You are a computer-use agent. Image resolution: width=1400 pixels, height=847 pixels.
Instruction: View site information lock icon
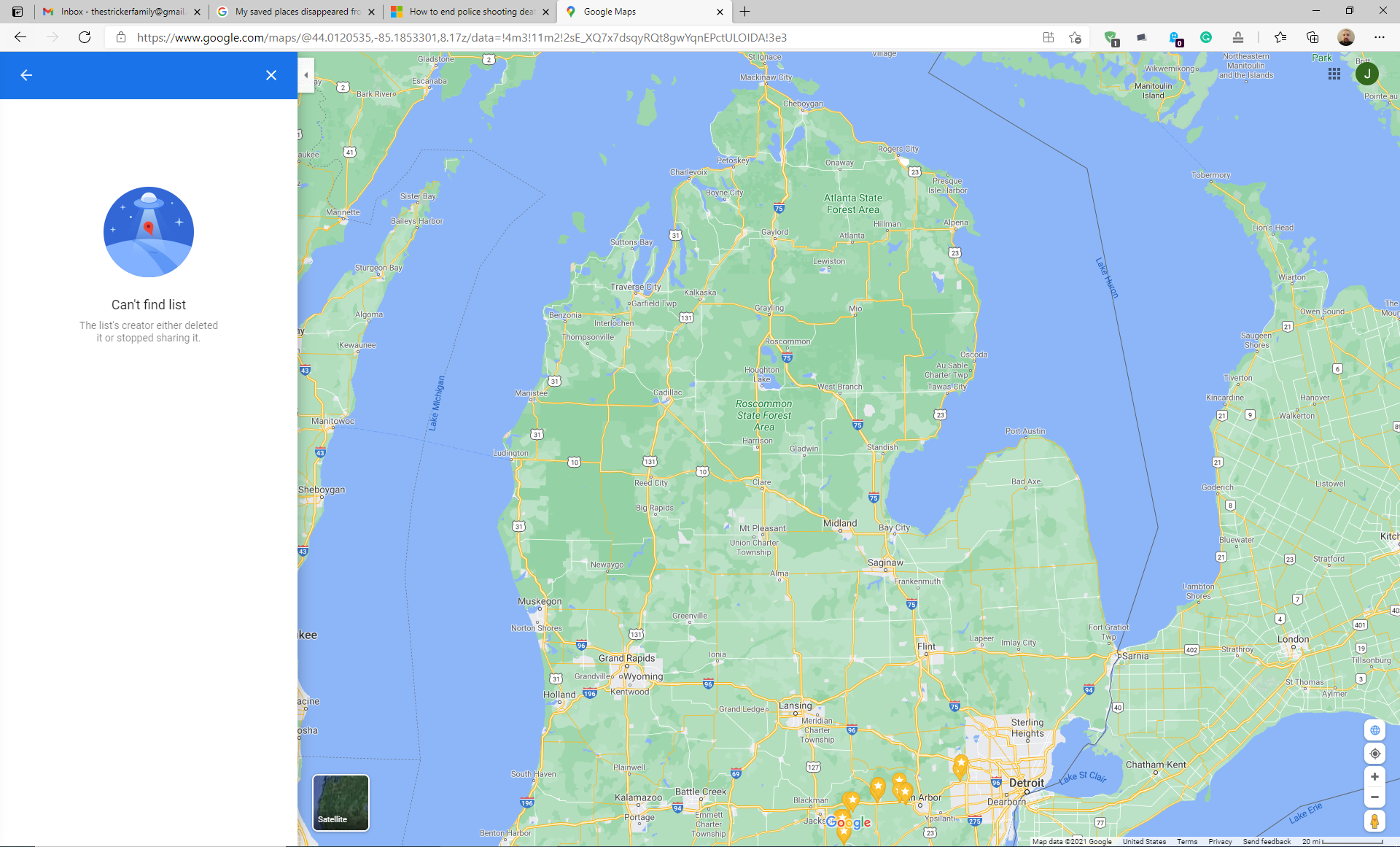coord(121,37)
